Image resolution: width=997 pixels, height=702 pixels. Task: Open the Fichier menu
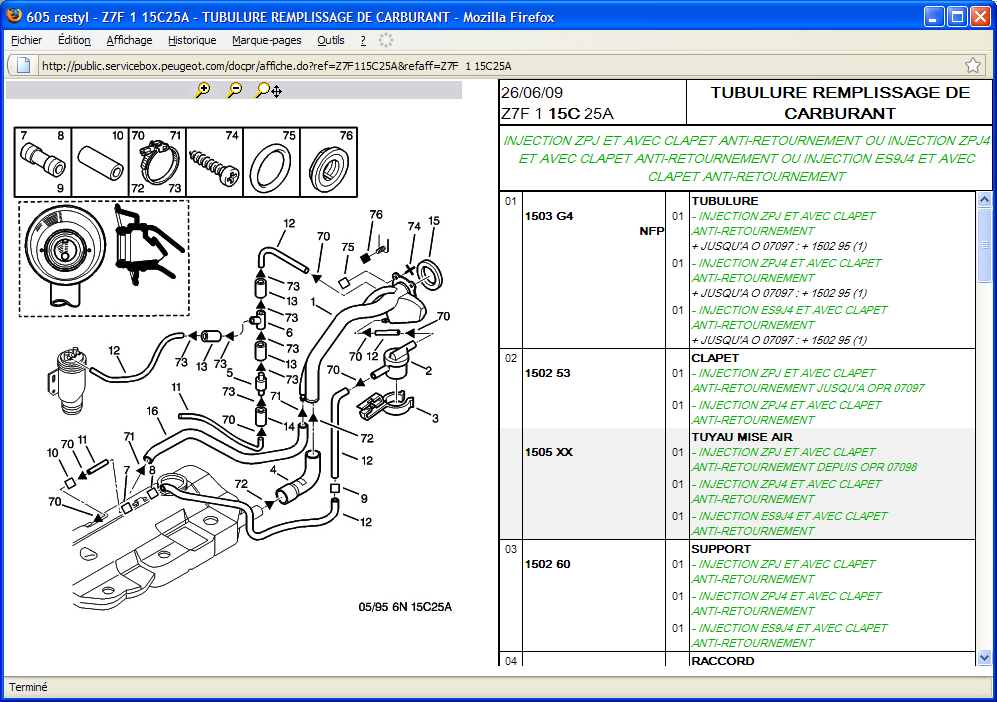click(27, 40)
